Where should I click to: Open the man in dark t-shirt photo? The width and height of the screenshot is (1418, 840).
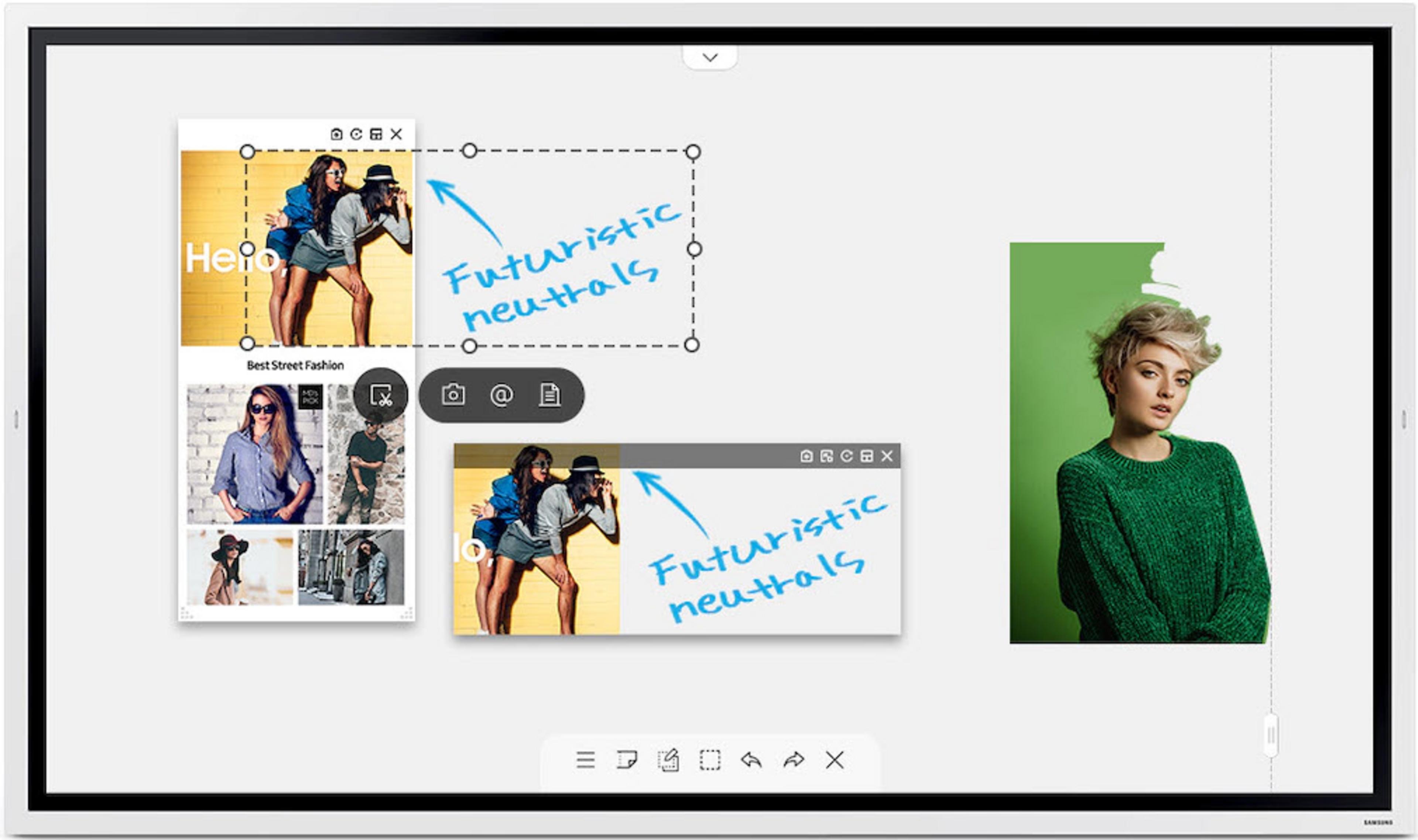point(366,454)
